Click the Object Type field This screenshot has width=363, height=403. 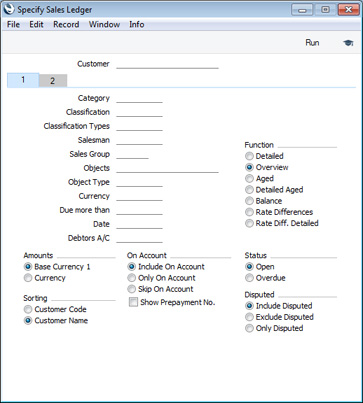pos(139,182)
